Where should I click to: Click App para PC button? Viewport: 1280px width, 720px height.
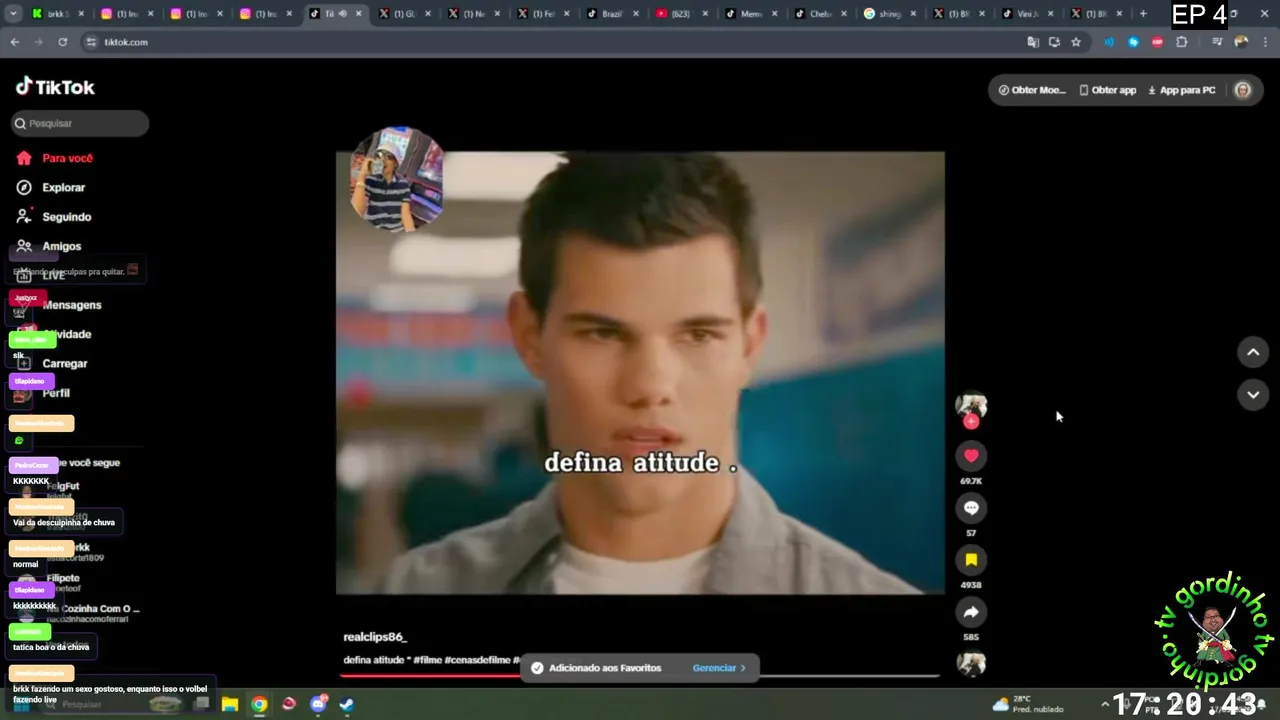pyautogui.click(x=1182, y=90)
